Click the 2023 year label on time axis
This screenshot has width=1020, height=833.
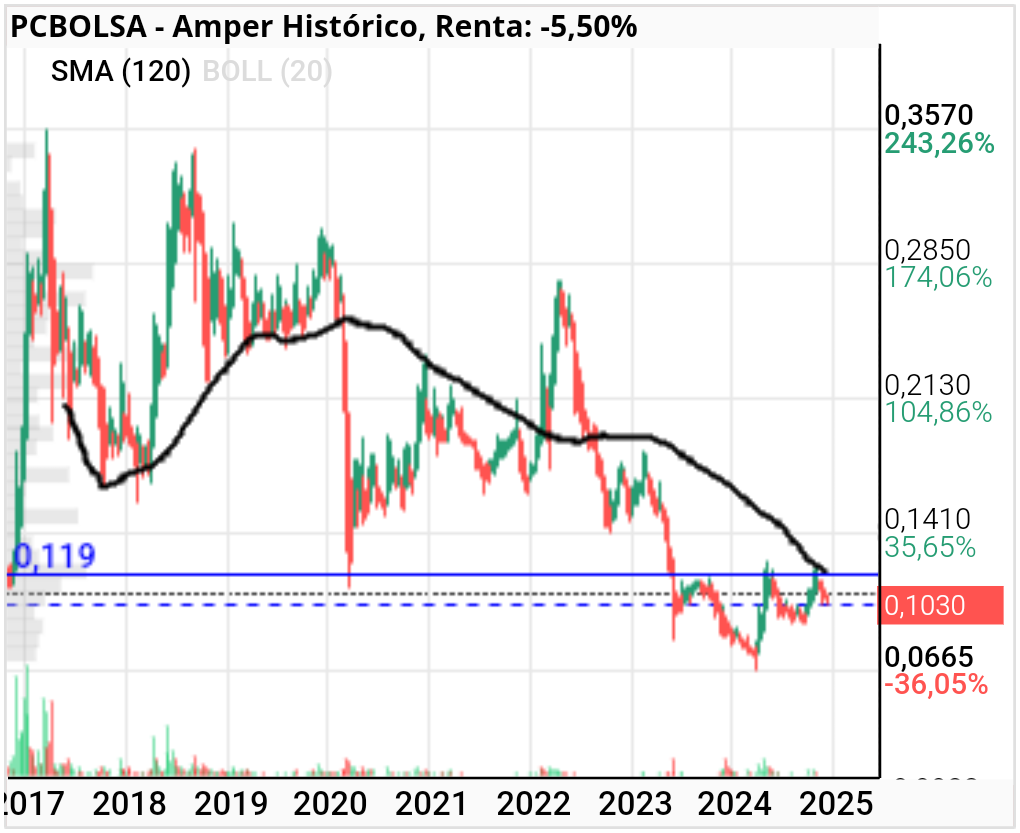click(x=634, y=804)
